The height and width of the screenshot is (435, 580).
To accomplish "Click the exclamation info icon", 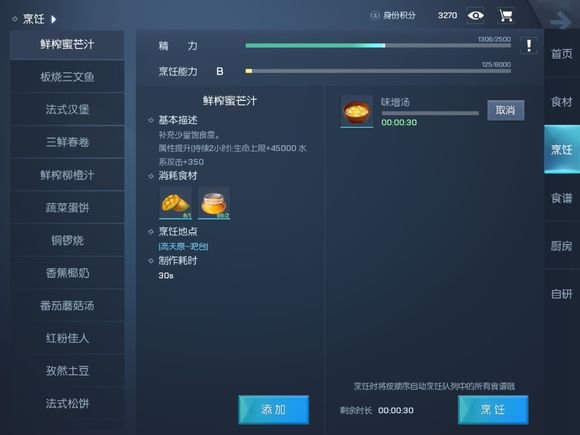I will (x=529, y=46).
